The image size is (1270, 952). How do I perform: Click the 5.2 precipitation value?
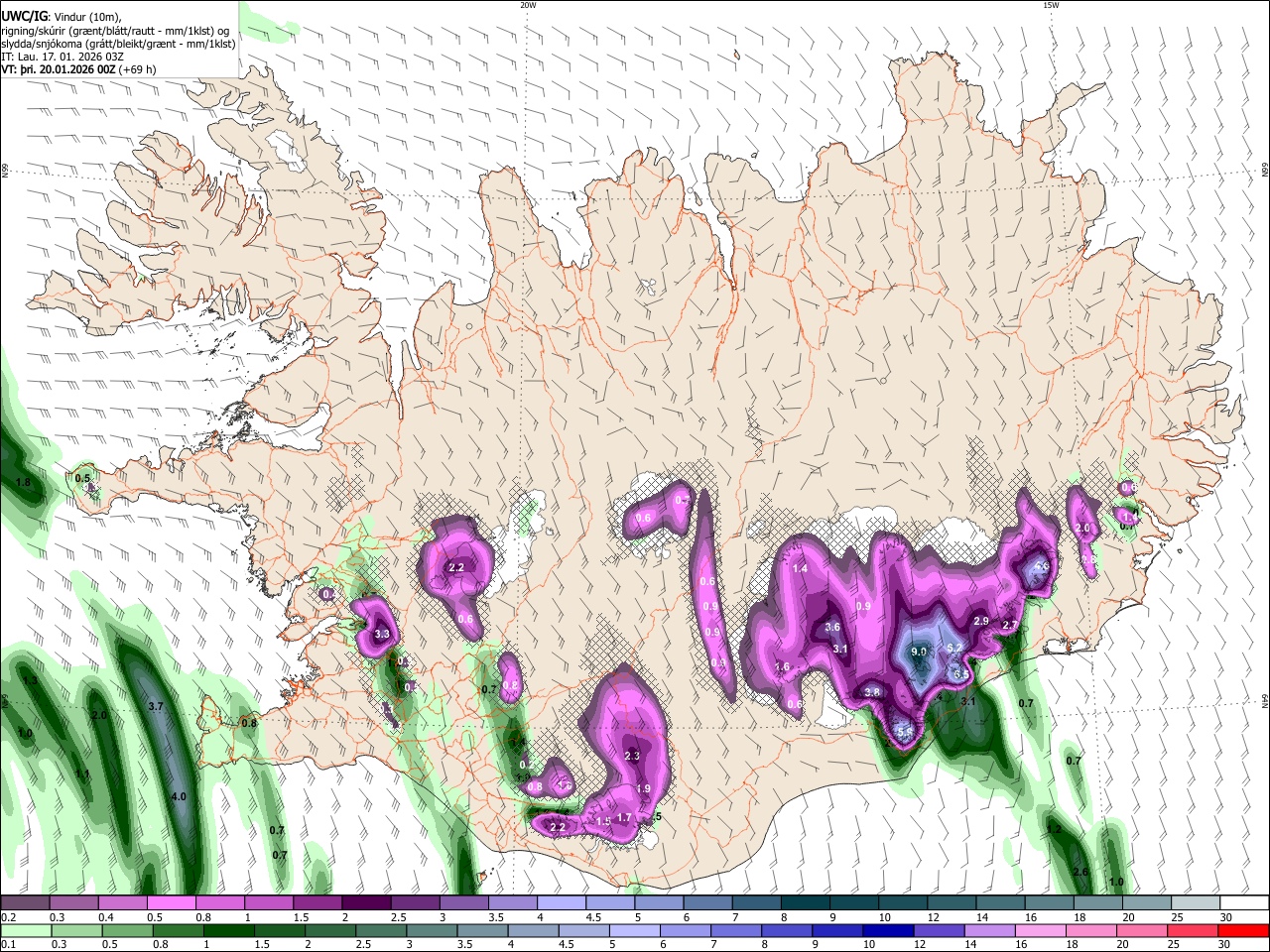click(954, 648)
